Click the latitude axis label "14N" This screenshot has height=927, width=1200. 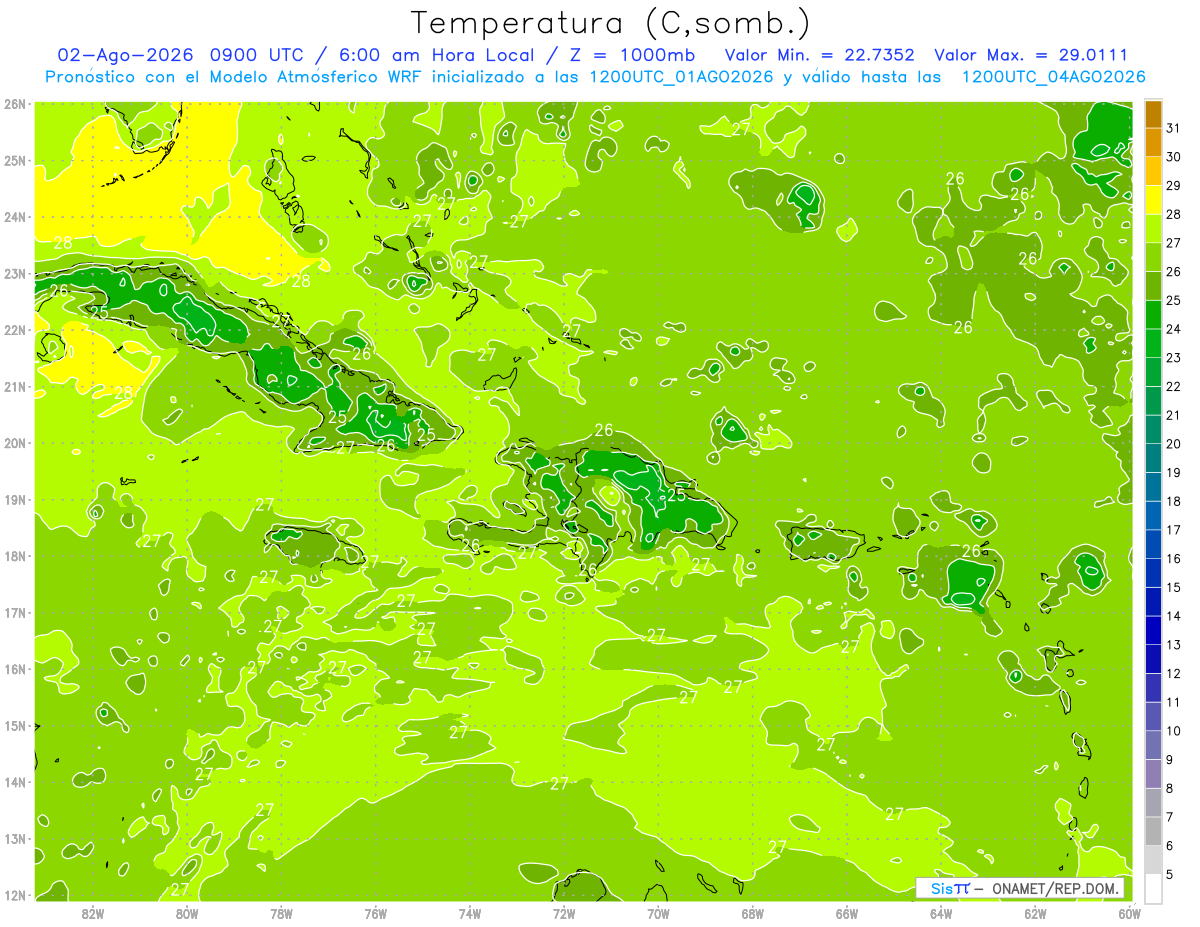(15, 782)
